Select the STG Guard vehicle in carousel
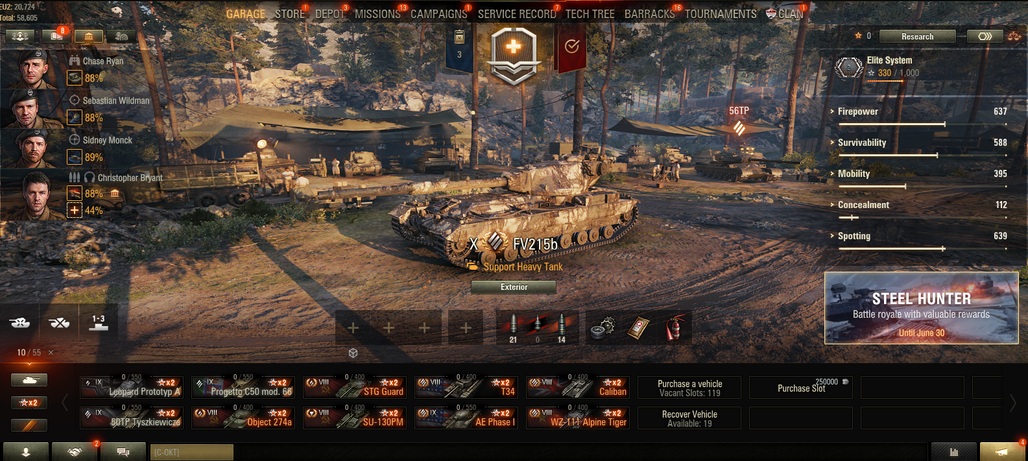This screenshot has height=461, width=1028. (x=355, y=387)
